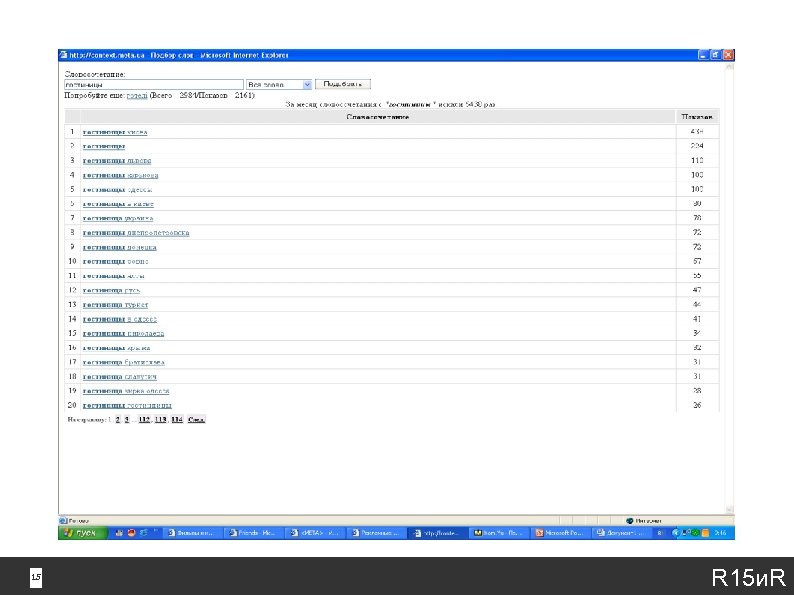Switch to the Документ1 Word taskbar button
794x595 pixels.
tap(622, 533)
